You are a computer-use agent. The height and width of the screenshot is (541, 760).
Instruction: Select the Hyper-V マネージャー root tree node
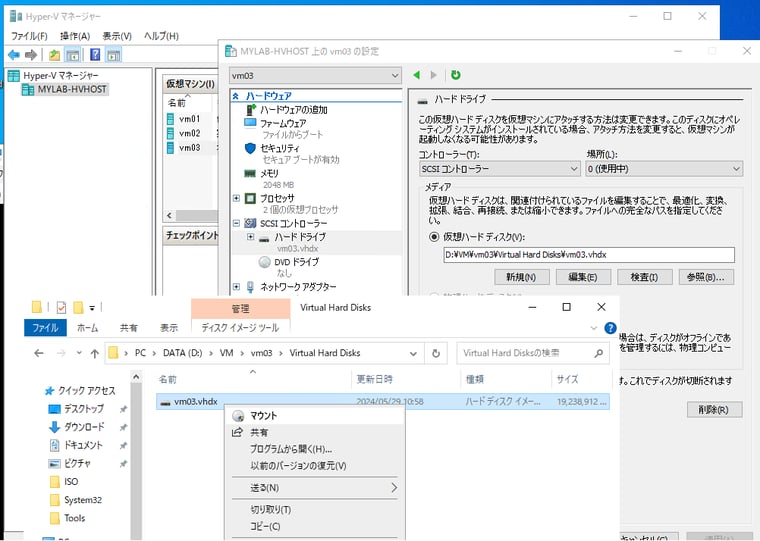point(61,76)
